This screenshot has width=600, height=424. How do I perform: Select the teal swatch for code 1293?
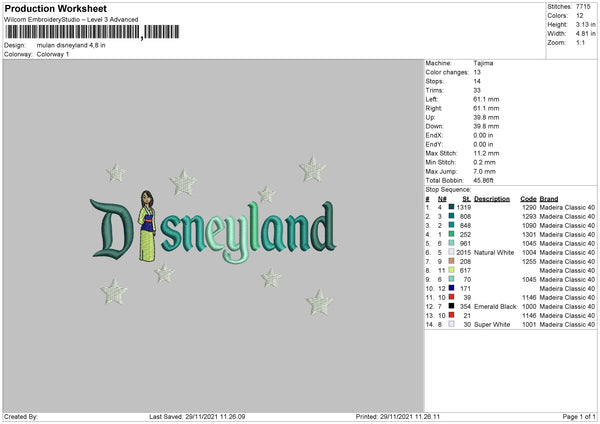451,216
